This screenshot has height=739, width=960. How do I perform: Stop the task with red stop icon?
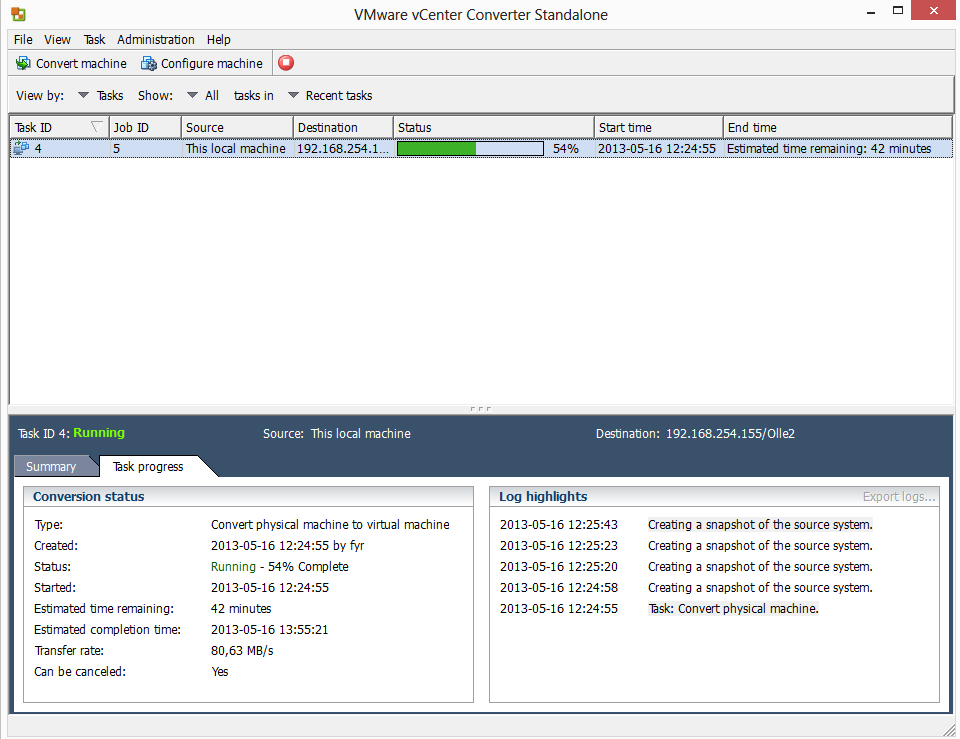point(286,62)
